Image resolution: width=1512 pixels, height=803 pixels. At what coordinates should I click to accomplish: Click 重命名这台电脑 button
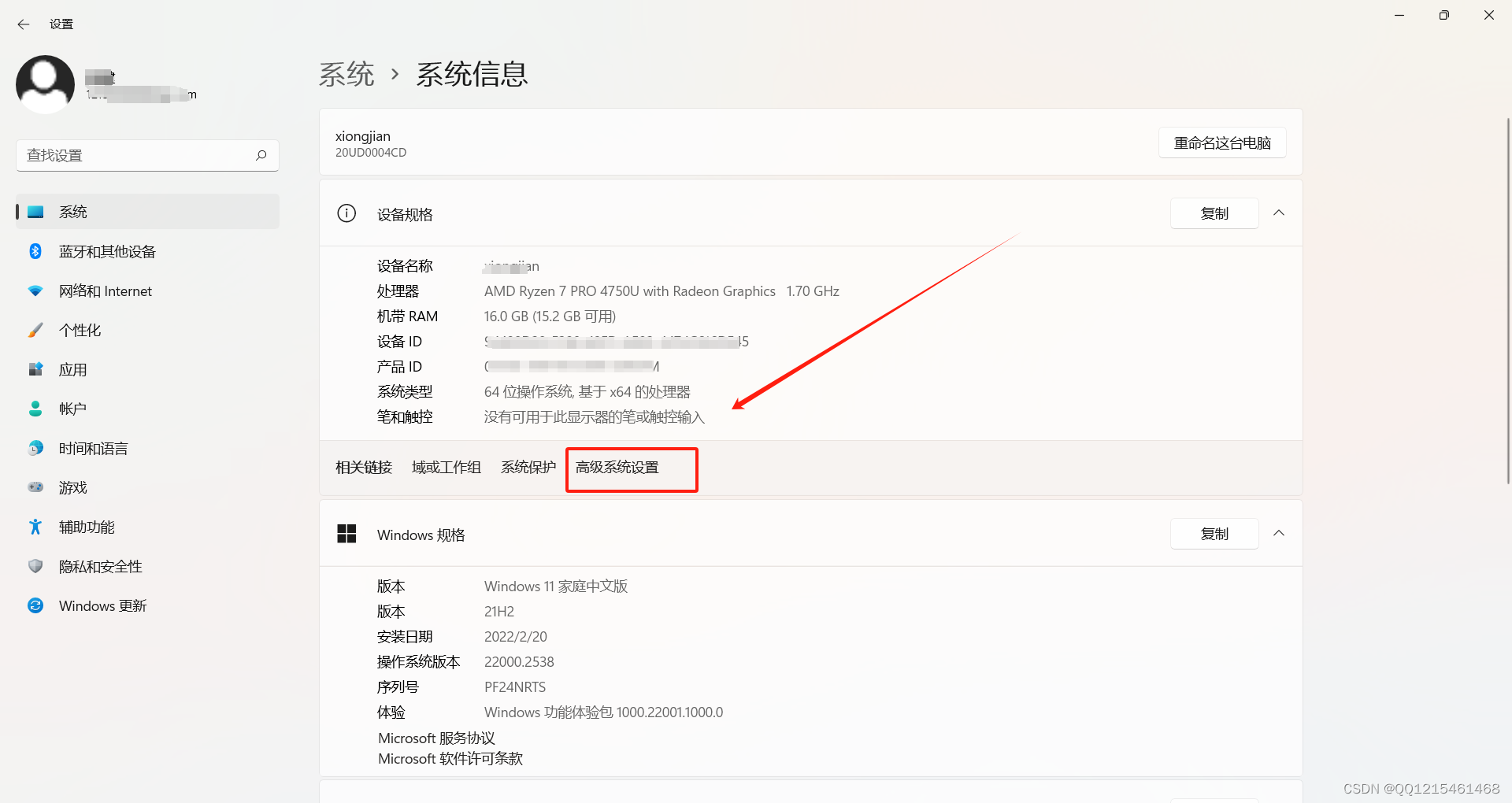click(1222, 142)
